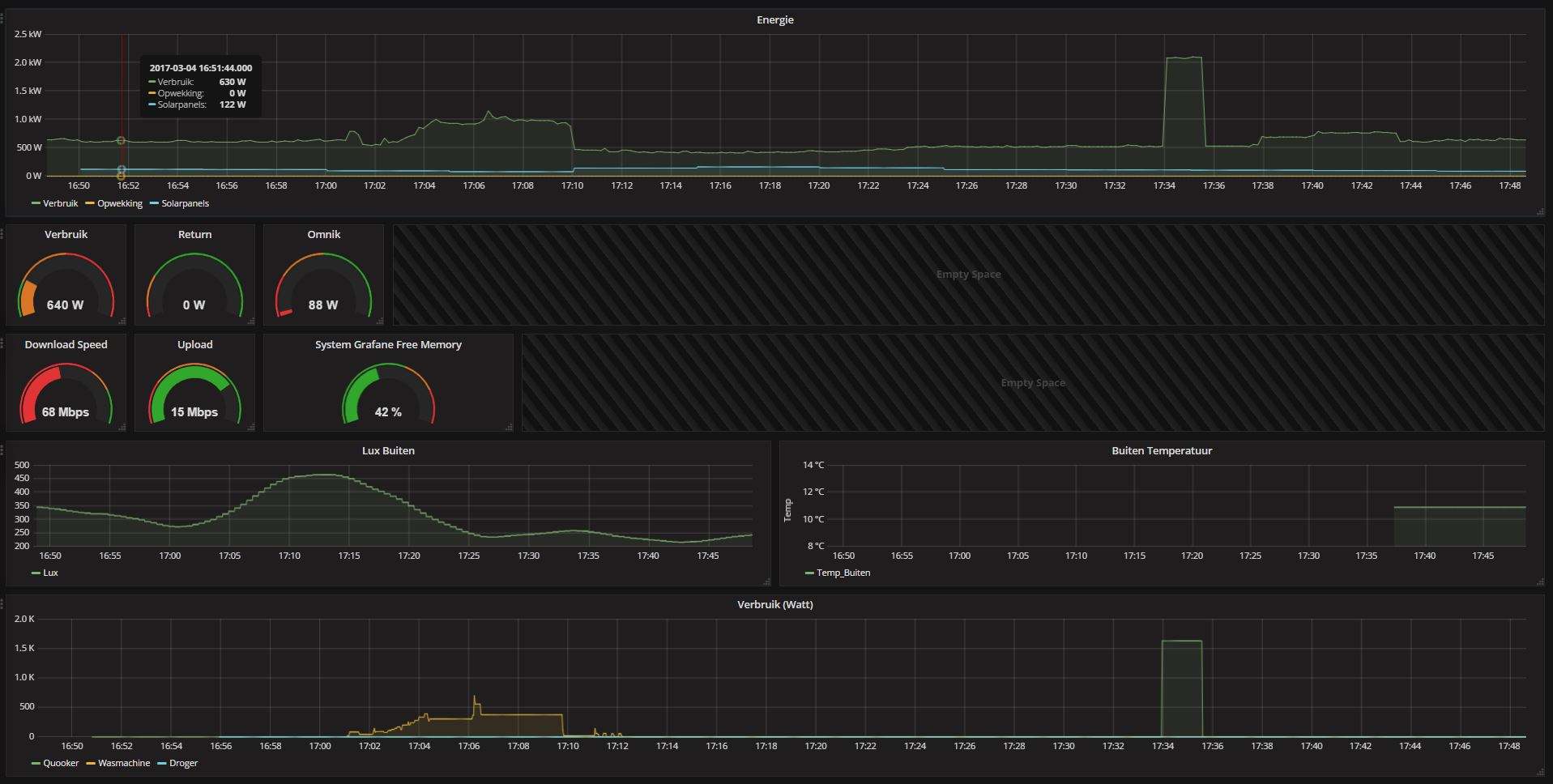Open the System Grafane Free Memory title menu
The width and height of the screenshot is (1553, 784).
pyautogui.click(x=388, y=344)
